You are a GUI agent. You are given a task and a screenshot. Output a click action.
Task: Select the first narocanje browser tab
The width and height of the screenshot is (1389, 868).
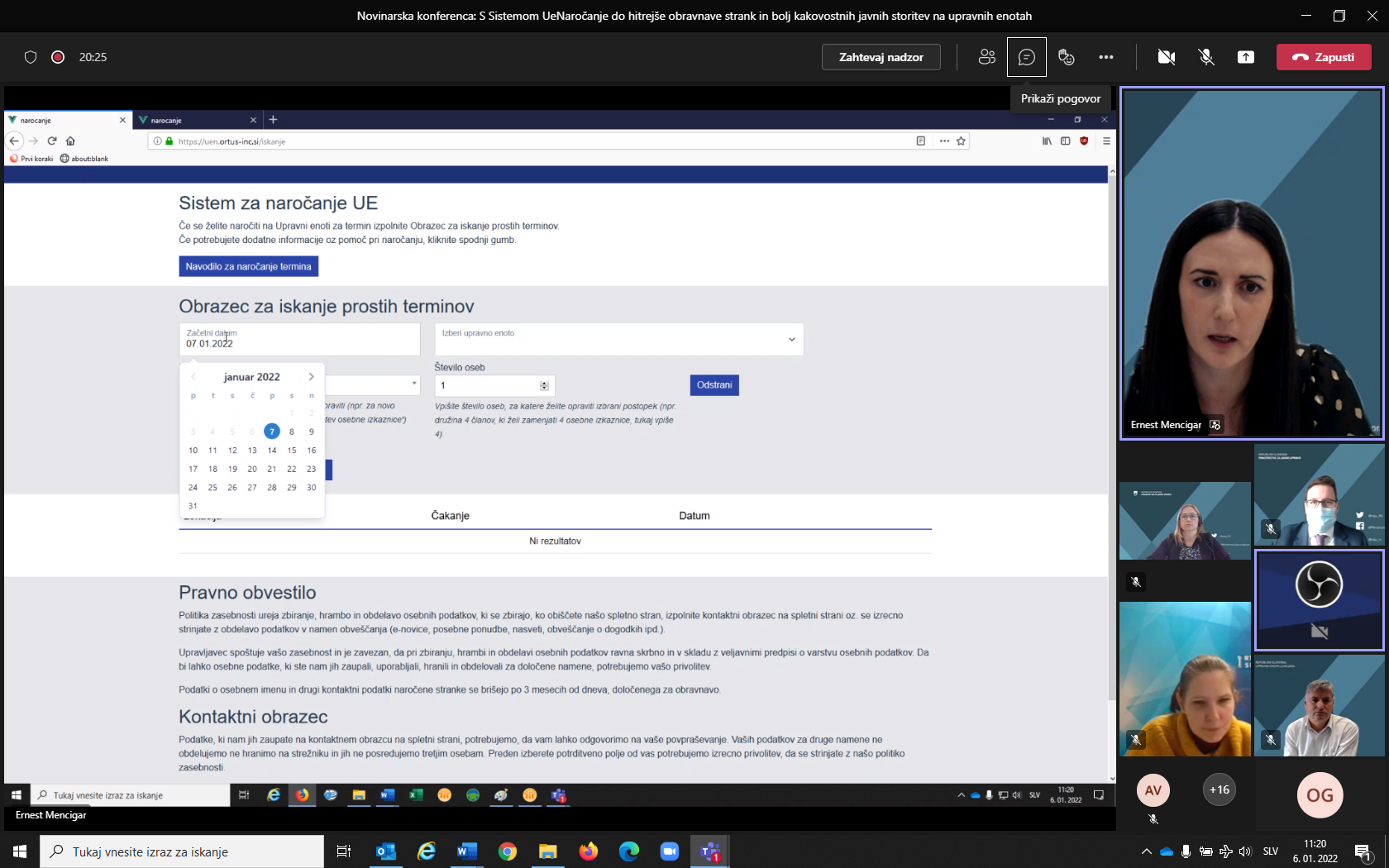[64, 121]
